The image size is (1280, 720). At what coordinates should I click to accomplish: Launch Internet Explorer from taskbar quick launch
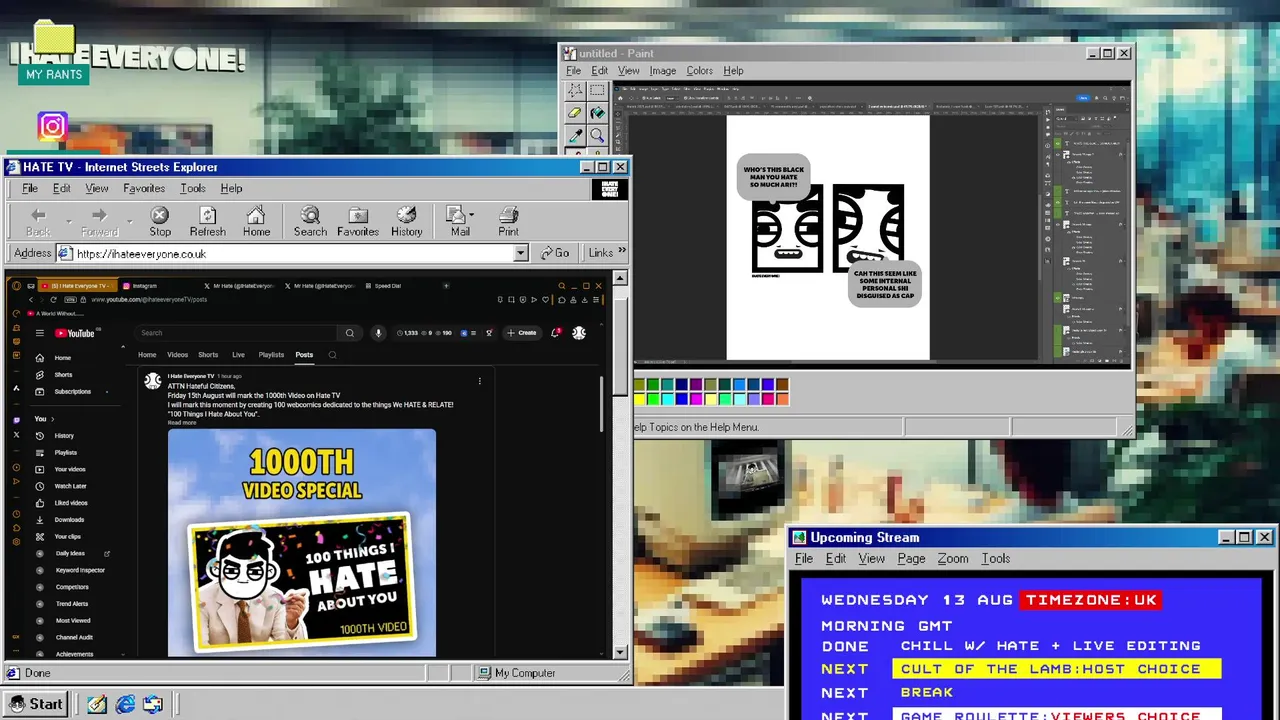pos(125,704)
